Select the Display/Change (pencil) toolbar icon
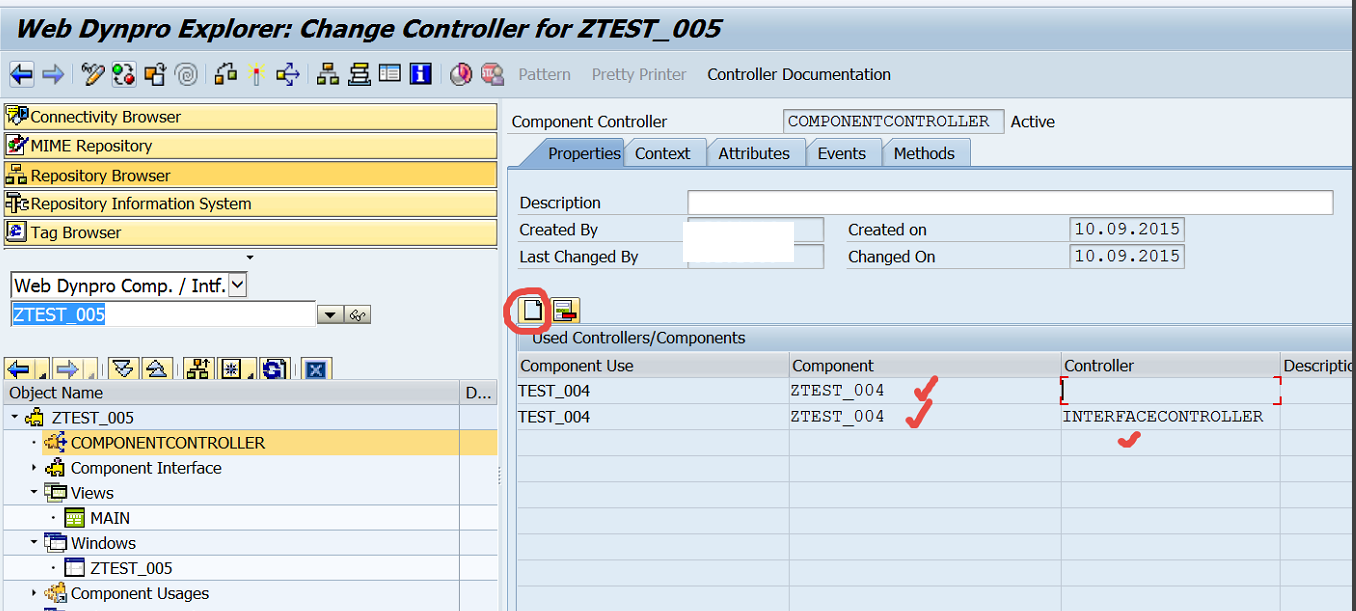Image resolution: width=1356 pixels, height=611 pixels. (x=93, y=74)
